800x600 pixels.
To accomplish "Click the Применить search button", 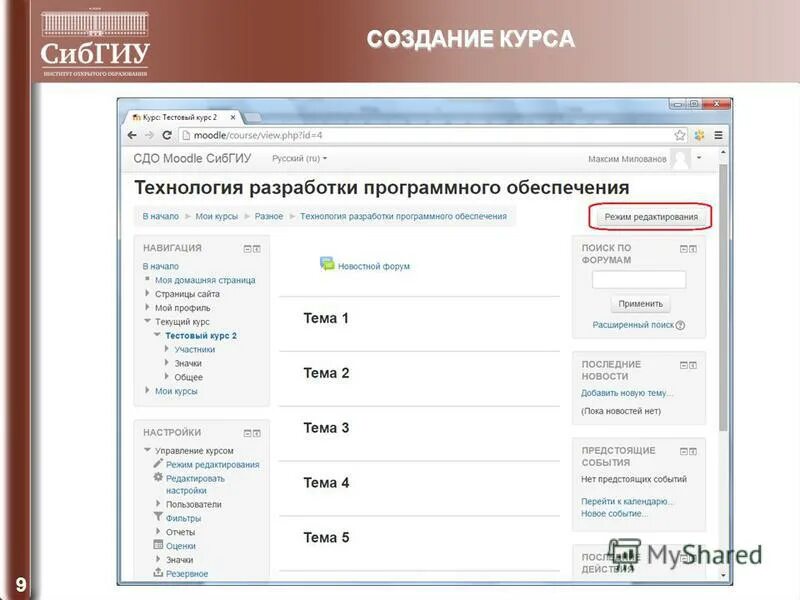I will click(640, 304).
